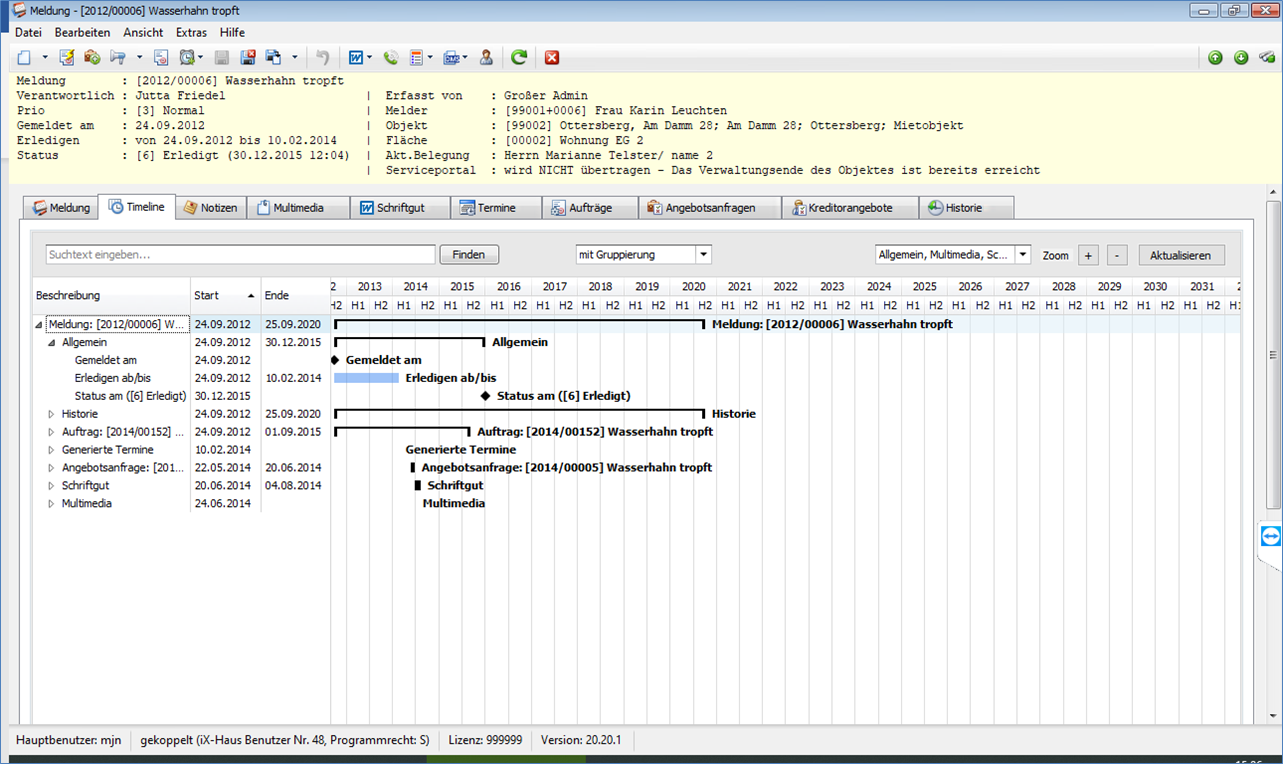Click the Zoom plus button
The width and height of the screenshot is (1283, 764).
coord(1089,255)
